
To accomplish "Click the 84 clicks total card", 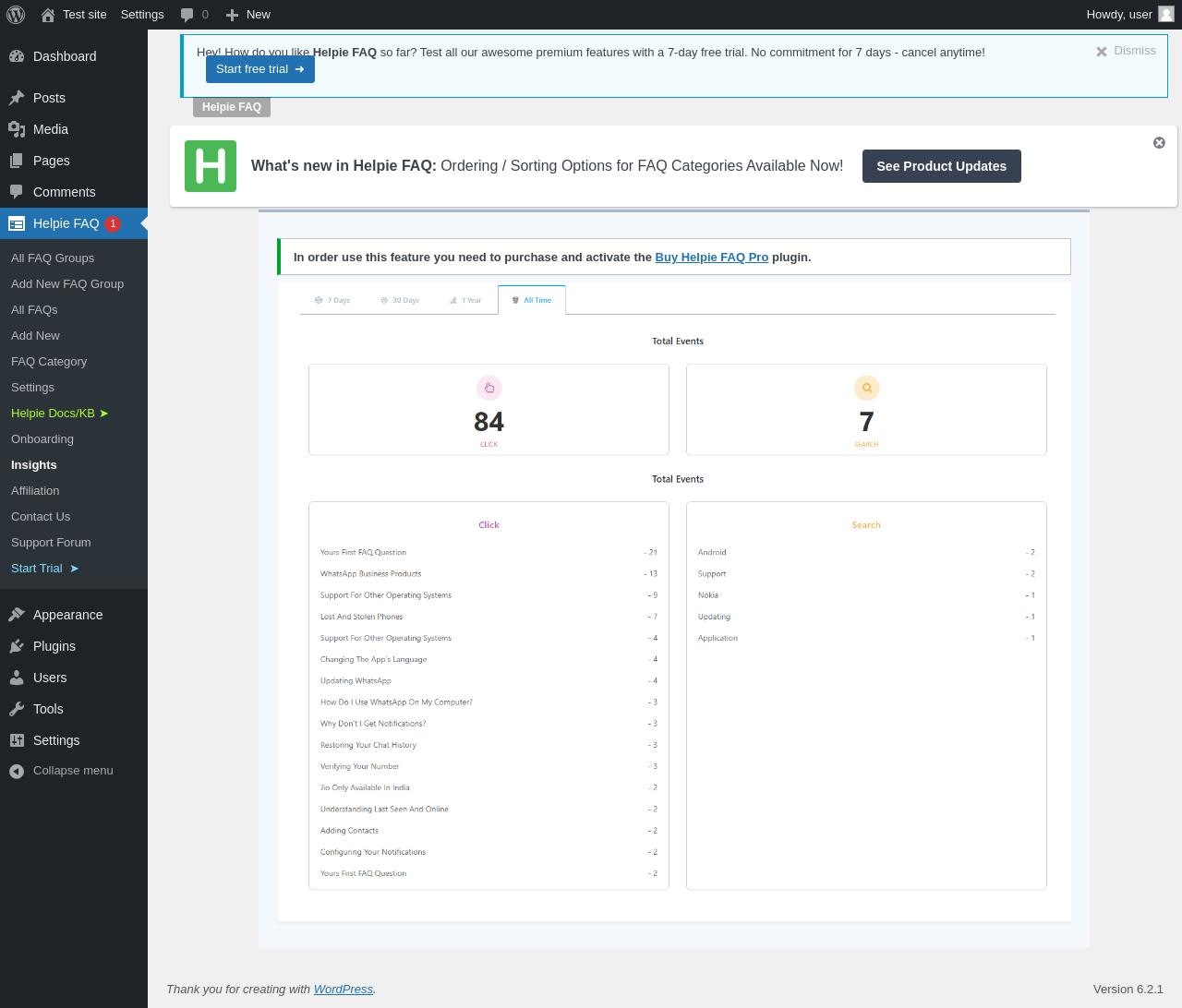I will pyautogui.click(x=488, y=410).
